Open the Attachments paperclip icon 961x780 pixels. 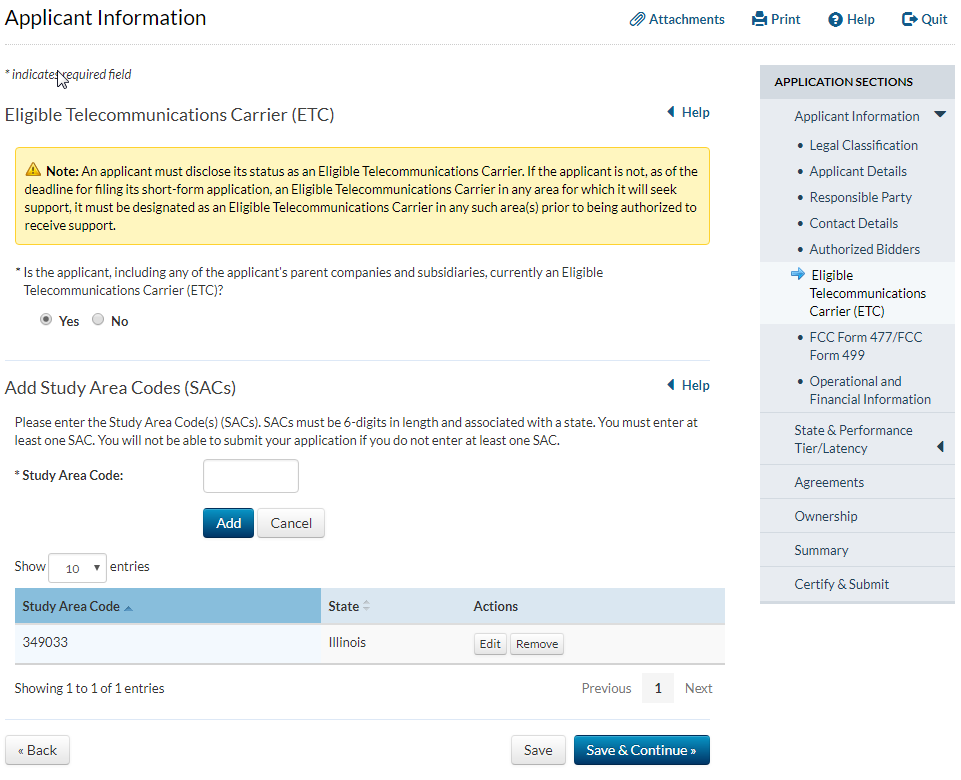[x=637, y=20]
